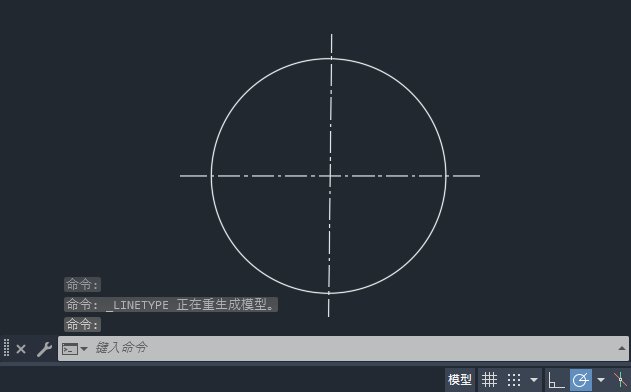Switch to 模型 model space tab
631x392 pixels.
click(x=460, y=380)
